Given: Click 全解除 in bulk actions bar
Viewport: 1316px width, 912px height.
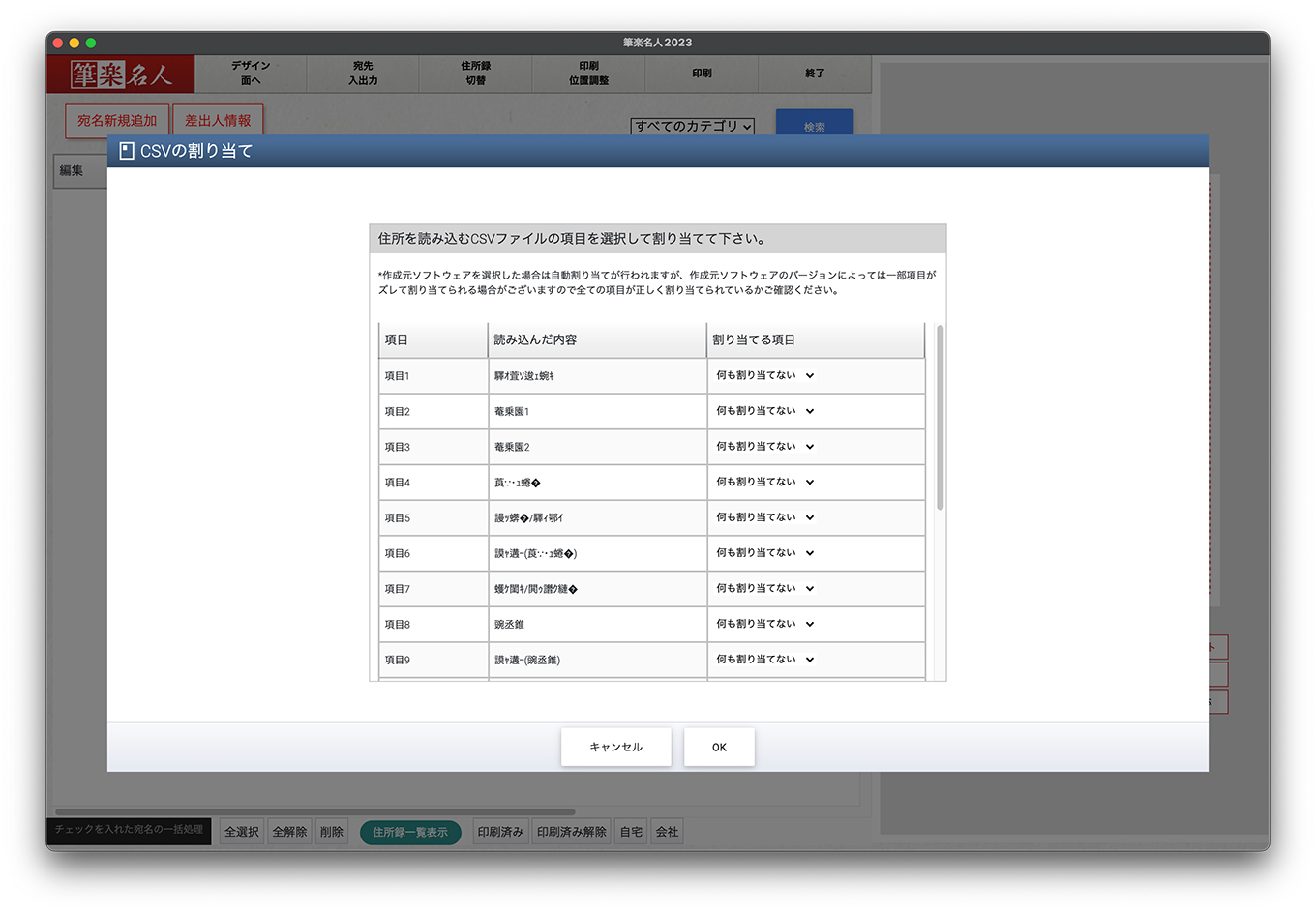Looking at the screenshot, I should (x=289, y=832).
